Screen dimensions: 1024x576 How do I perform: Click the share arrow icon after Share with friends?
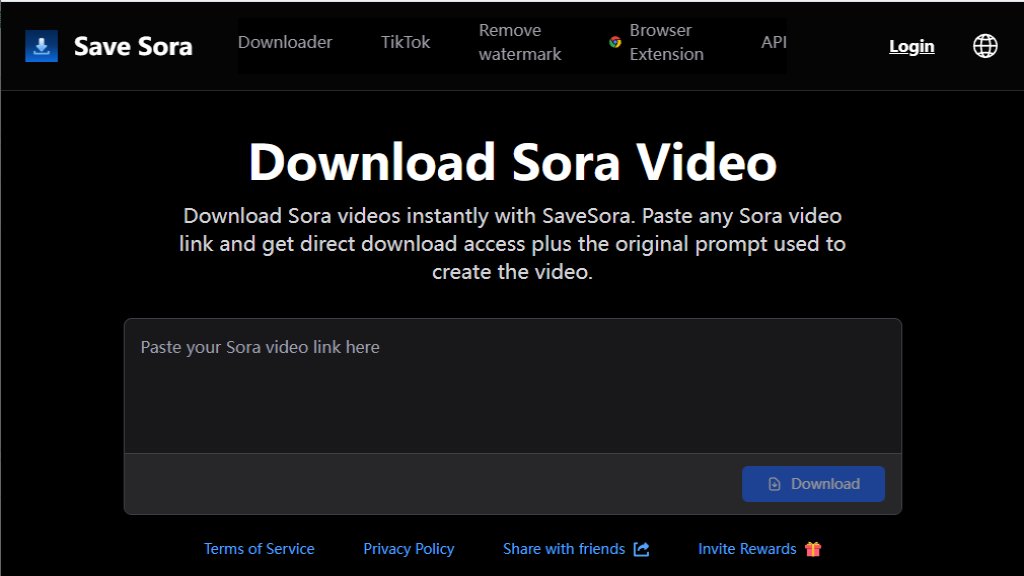point(641,549)
